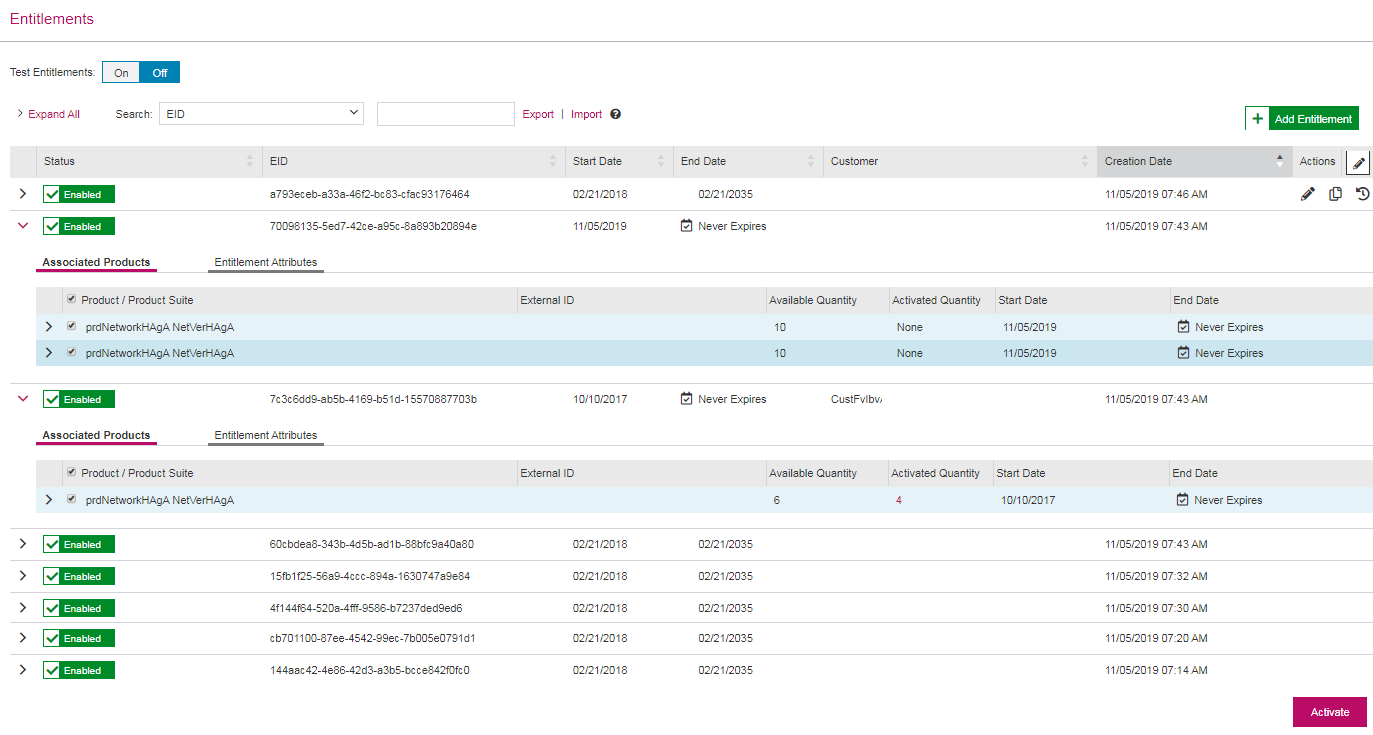Screen dimensions: 1373x735
Task: Click the column edit pencil icon beside Actions
Action: (x=1358, y=162)
